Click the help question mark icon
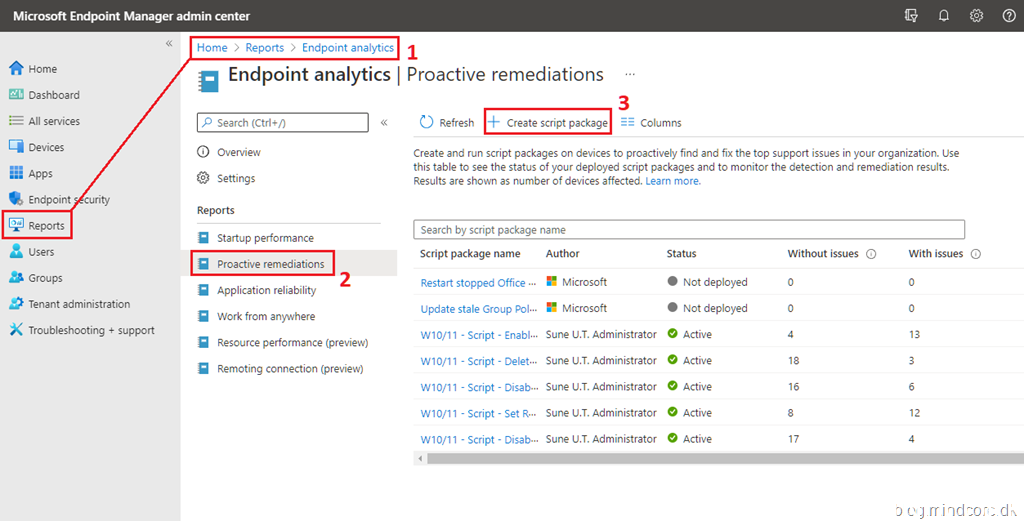Screen dimensions: 1024x521 pyautogui.click(x=1009, y=16)
